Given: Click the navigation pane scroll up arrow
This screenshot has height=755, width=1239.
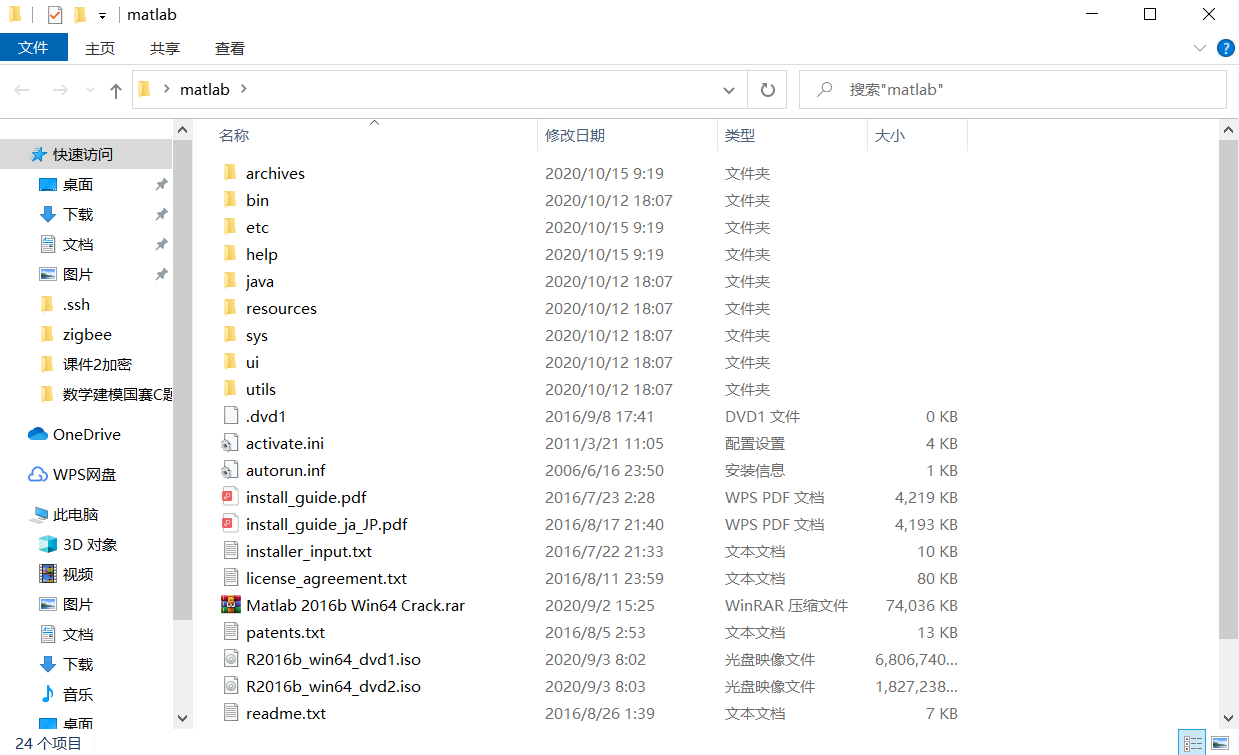Looking at the screenshot, I should [182, 130].
